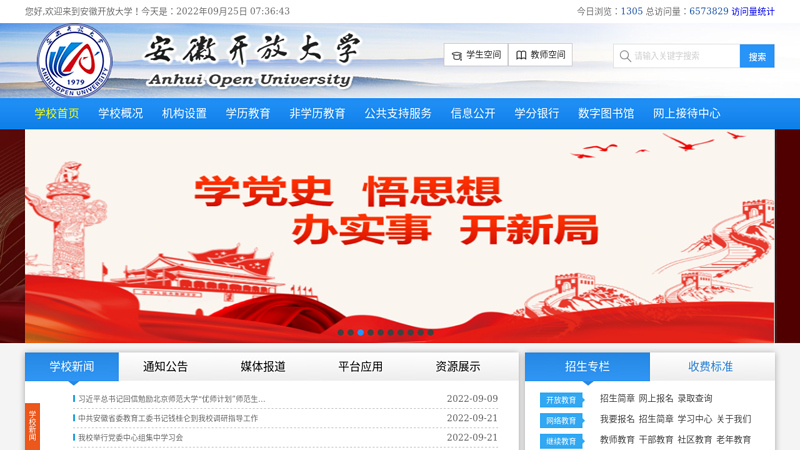
Task: Open 关于我们 link
Action: [734, 419]
